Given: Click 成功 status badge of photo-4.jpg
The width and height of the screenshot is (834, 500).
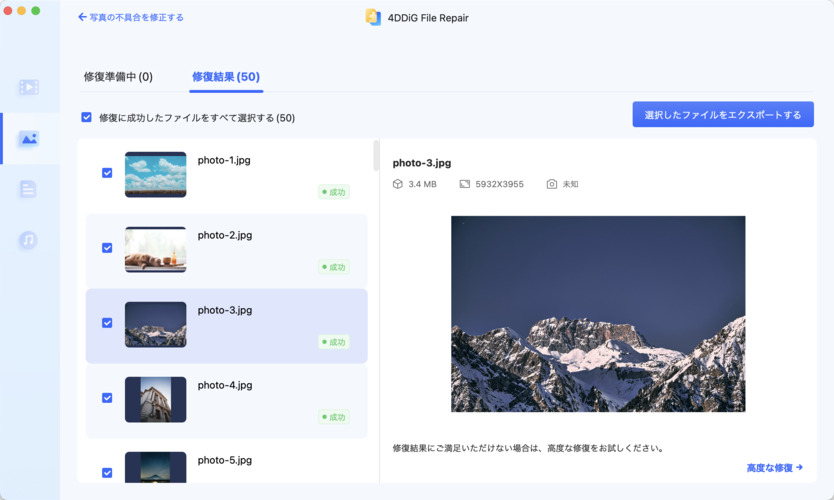Looking at the screenshot, I should 334,417.
